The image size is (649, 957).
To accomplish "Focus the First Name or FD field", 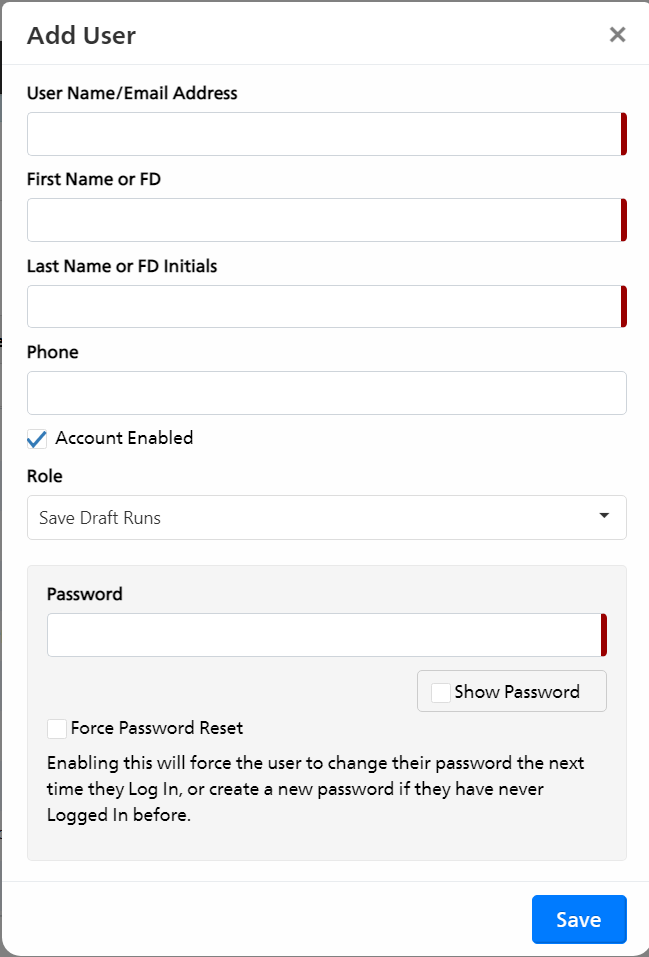I will point(327,220).
